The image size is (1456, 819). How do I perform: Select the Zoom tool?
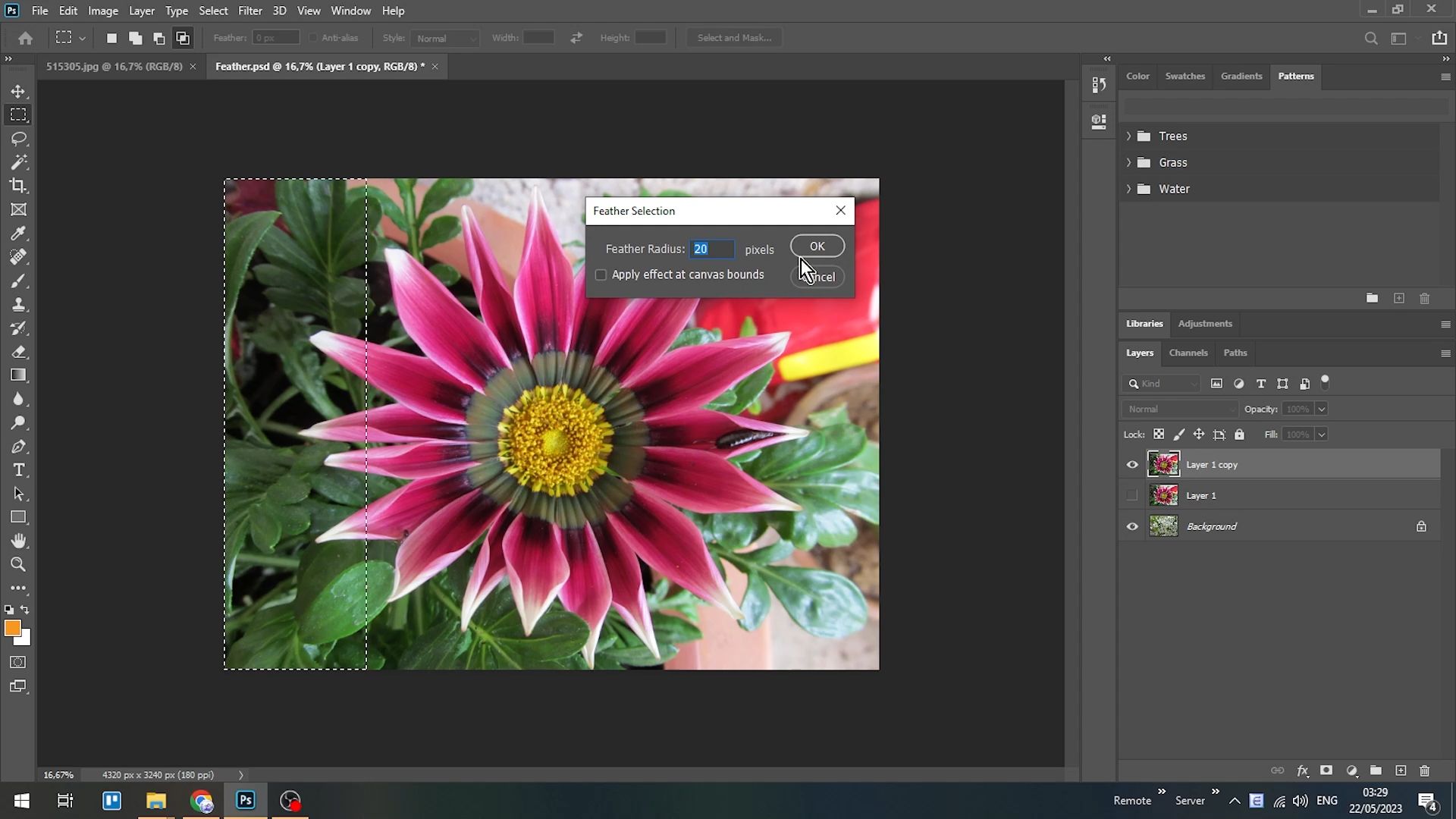click(x=18, y=564)
